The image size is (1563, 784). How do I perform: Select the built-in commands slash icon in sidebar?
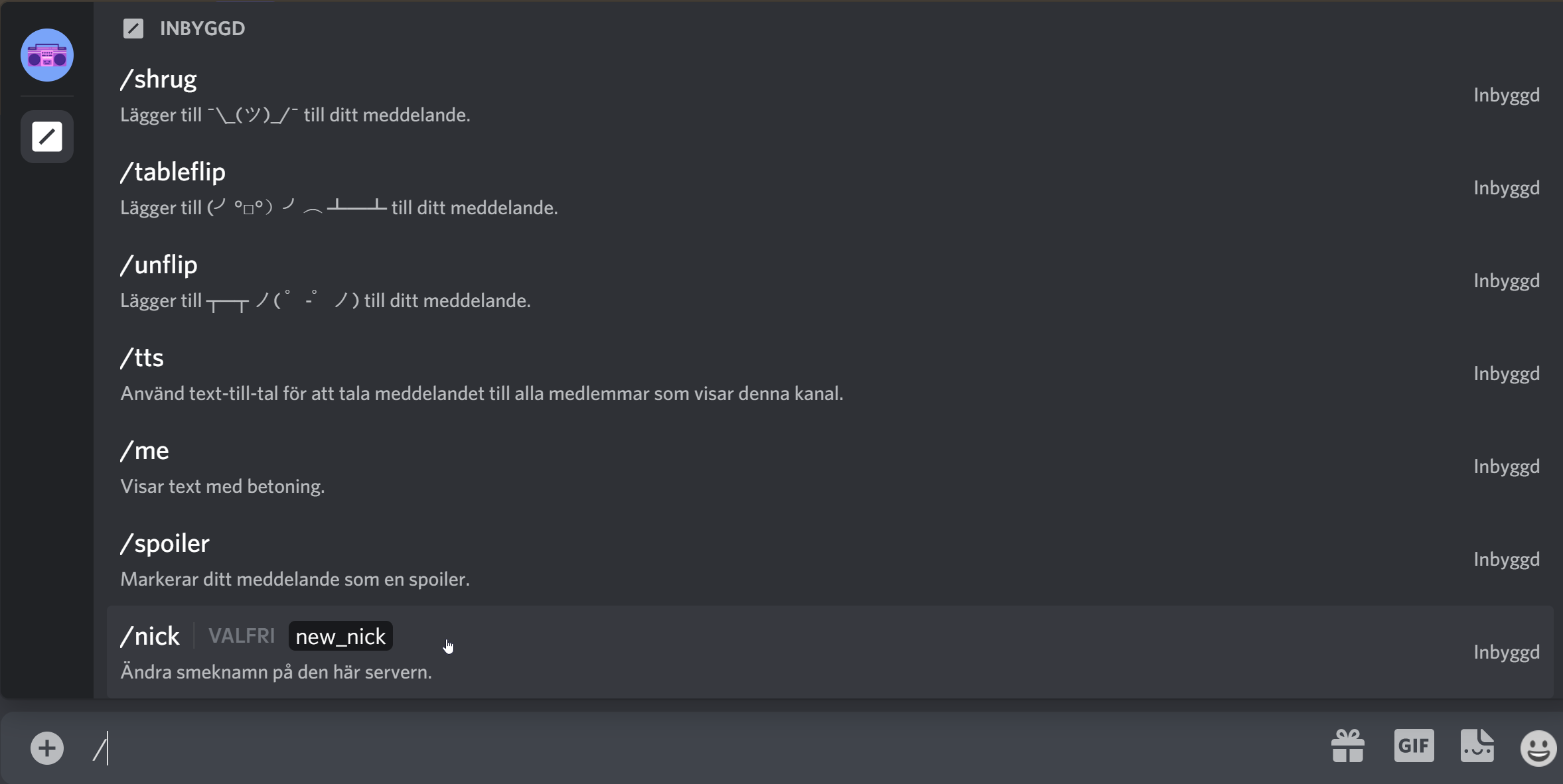pos(46,137)
